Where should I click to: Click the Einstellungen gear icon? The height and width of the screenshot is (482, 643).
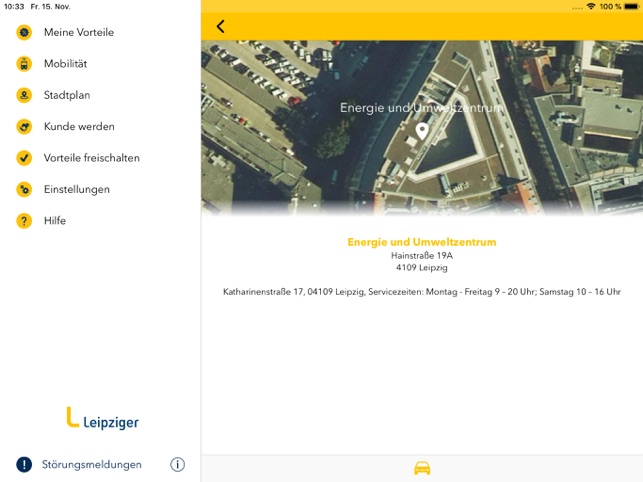click(24, 189)
